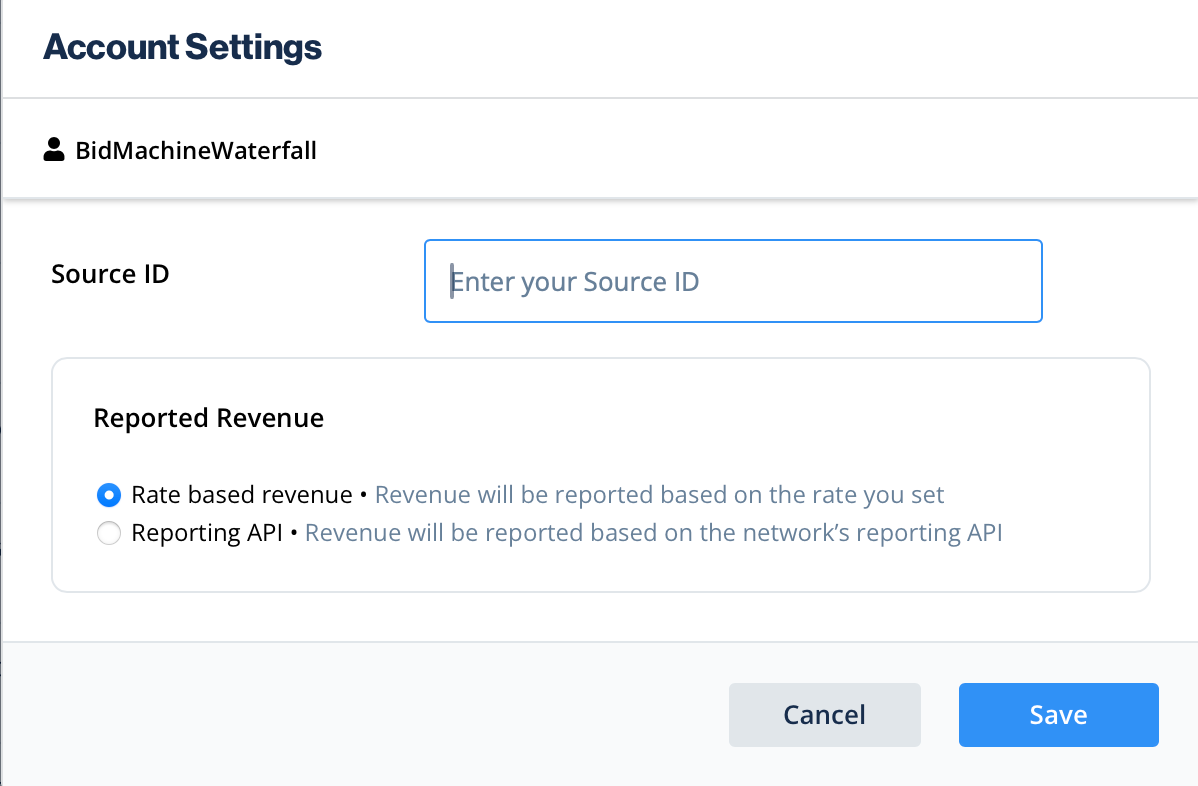Enable the Reporting API radio button
The width and height of the screenshot is (1198, 786).
pyautogui.click(x=109, y=534)
